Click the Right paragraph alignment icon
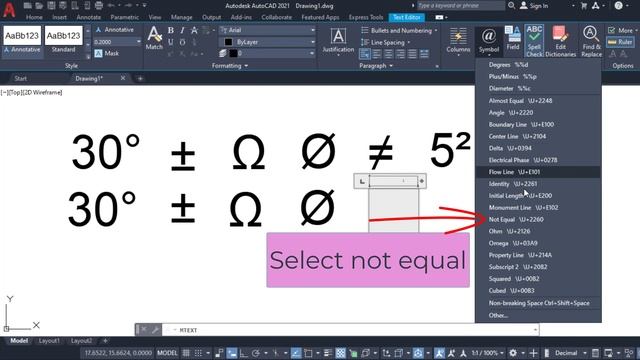 point(400,54)
